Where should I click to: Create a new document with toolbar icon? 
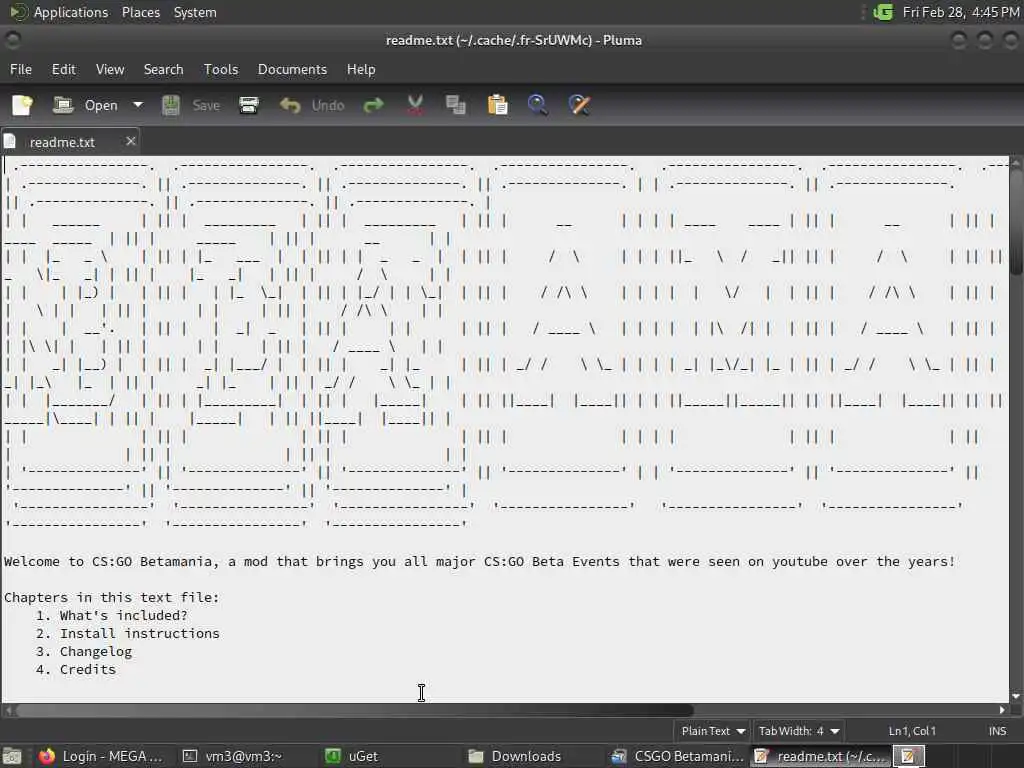(x=22, y=105)
